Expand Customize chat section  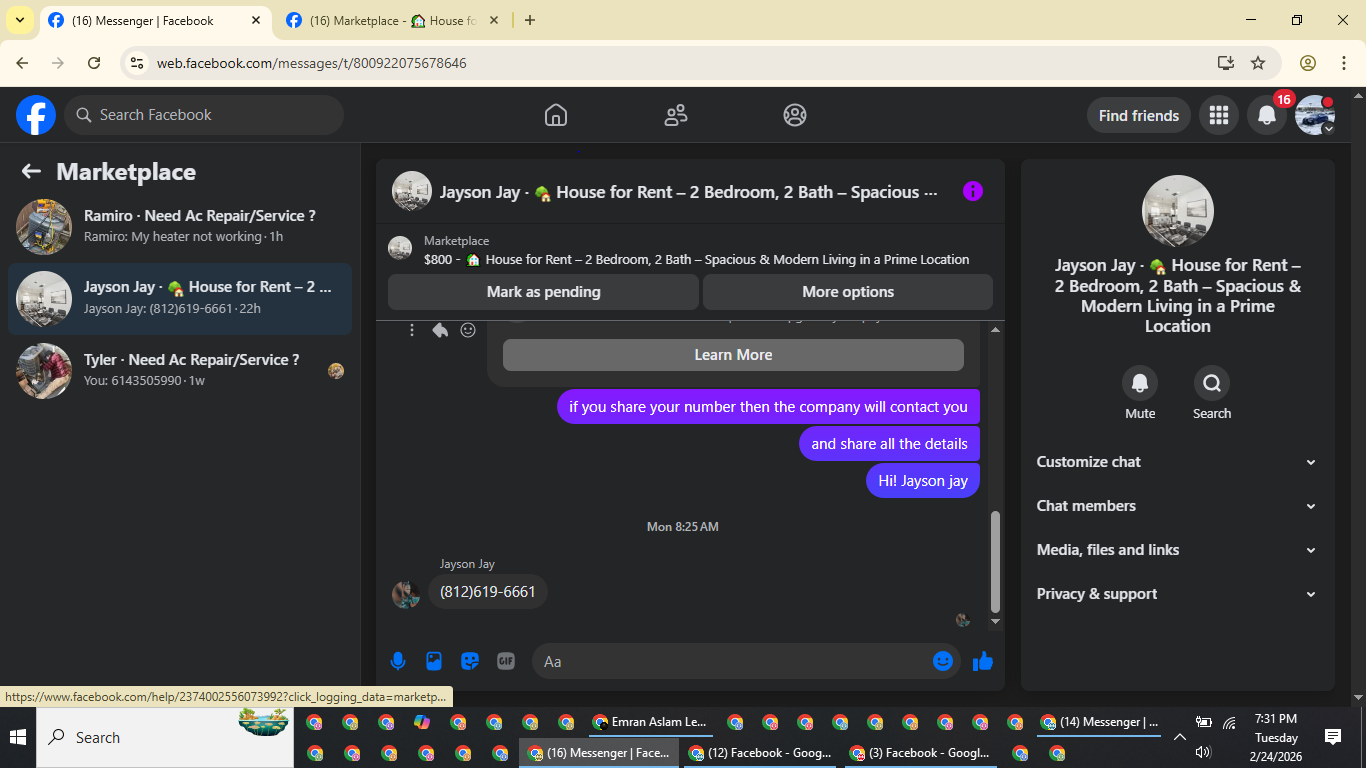[1177, 462]
